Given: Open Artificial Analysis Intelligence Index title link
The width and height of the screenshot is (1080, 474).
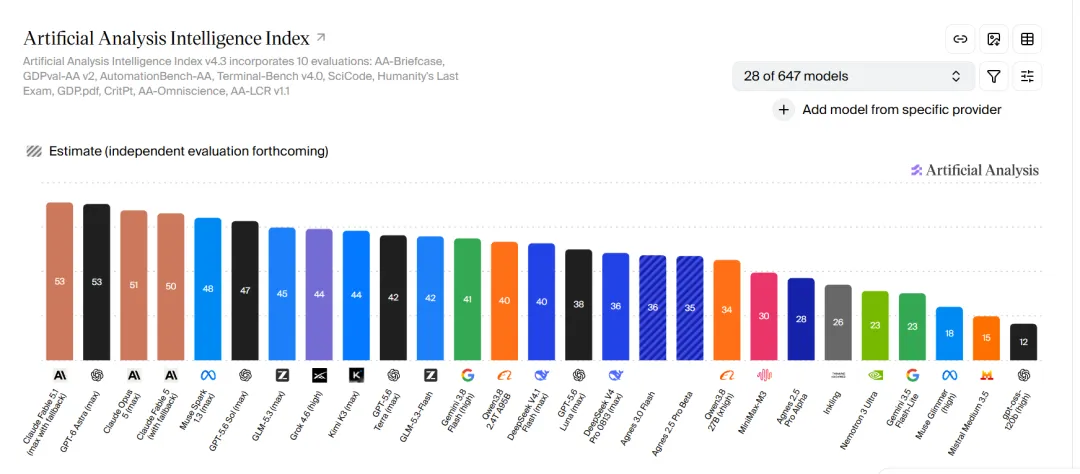Looking at the screenshot, I should coord(167,37).
